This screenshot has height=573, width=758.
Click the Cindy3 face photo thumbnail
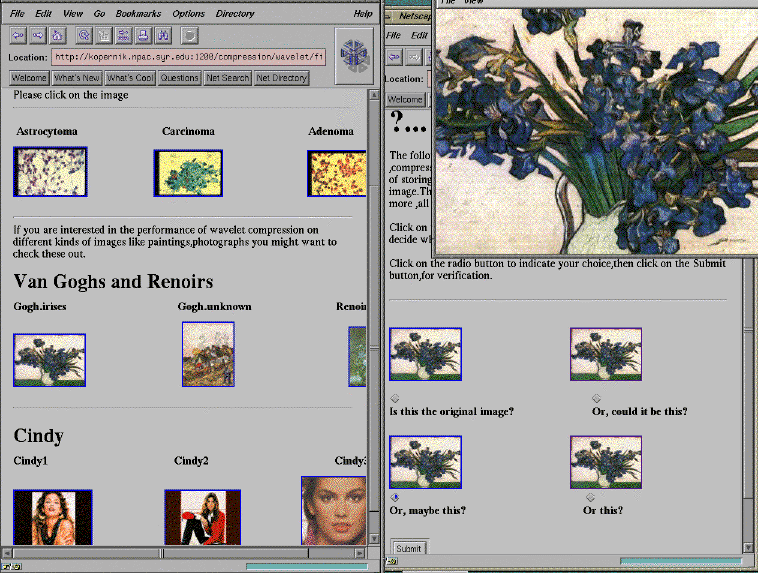coord(334,511)
